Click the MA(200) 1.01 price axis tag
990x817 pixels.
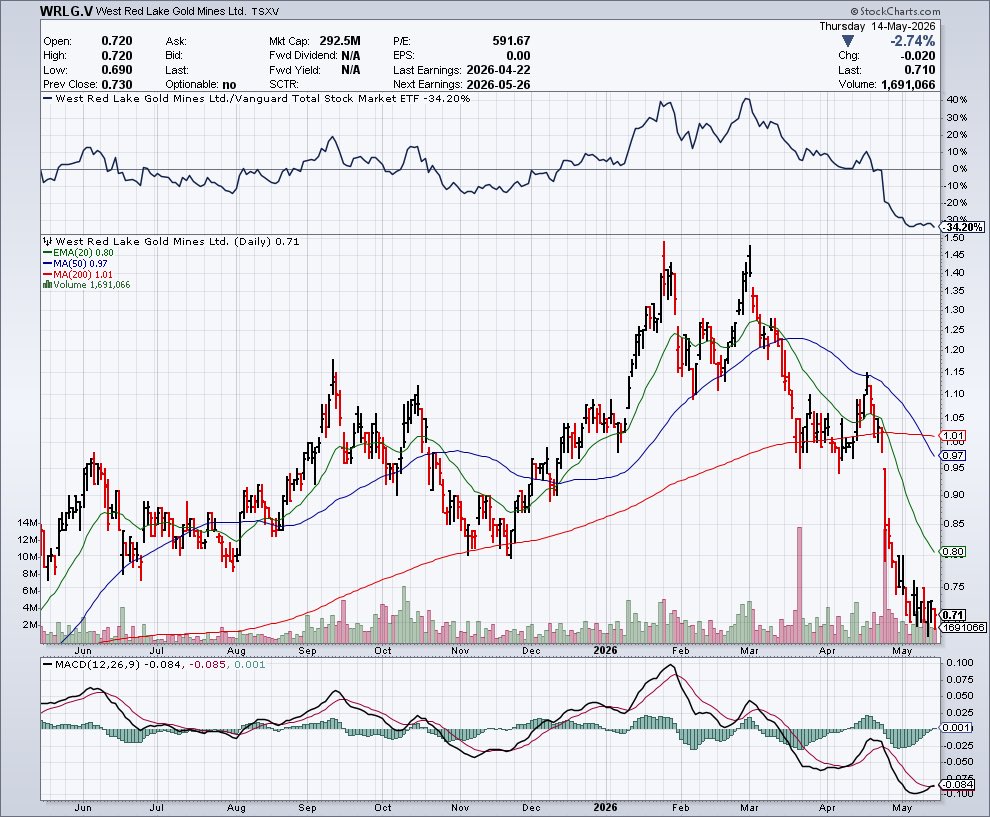pos(953,435)
